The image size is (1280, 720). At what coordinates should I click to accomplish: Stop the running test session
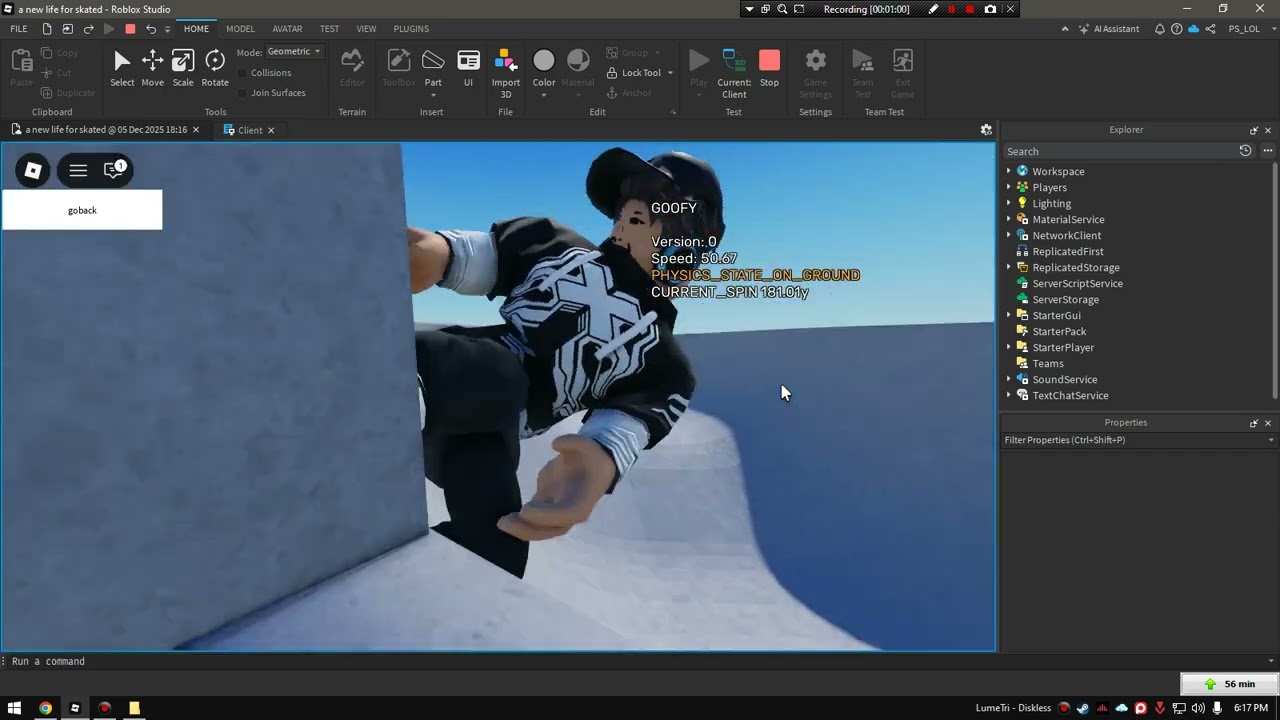click(x=769, y=69)
